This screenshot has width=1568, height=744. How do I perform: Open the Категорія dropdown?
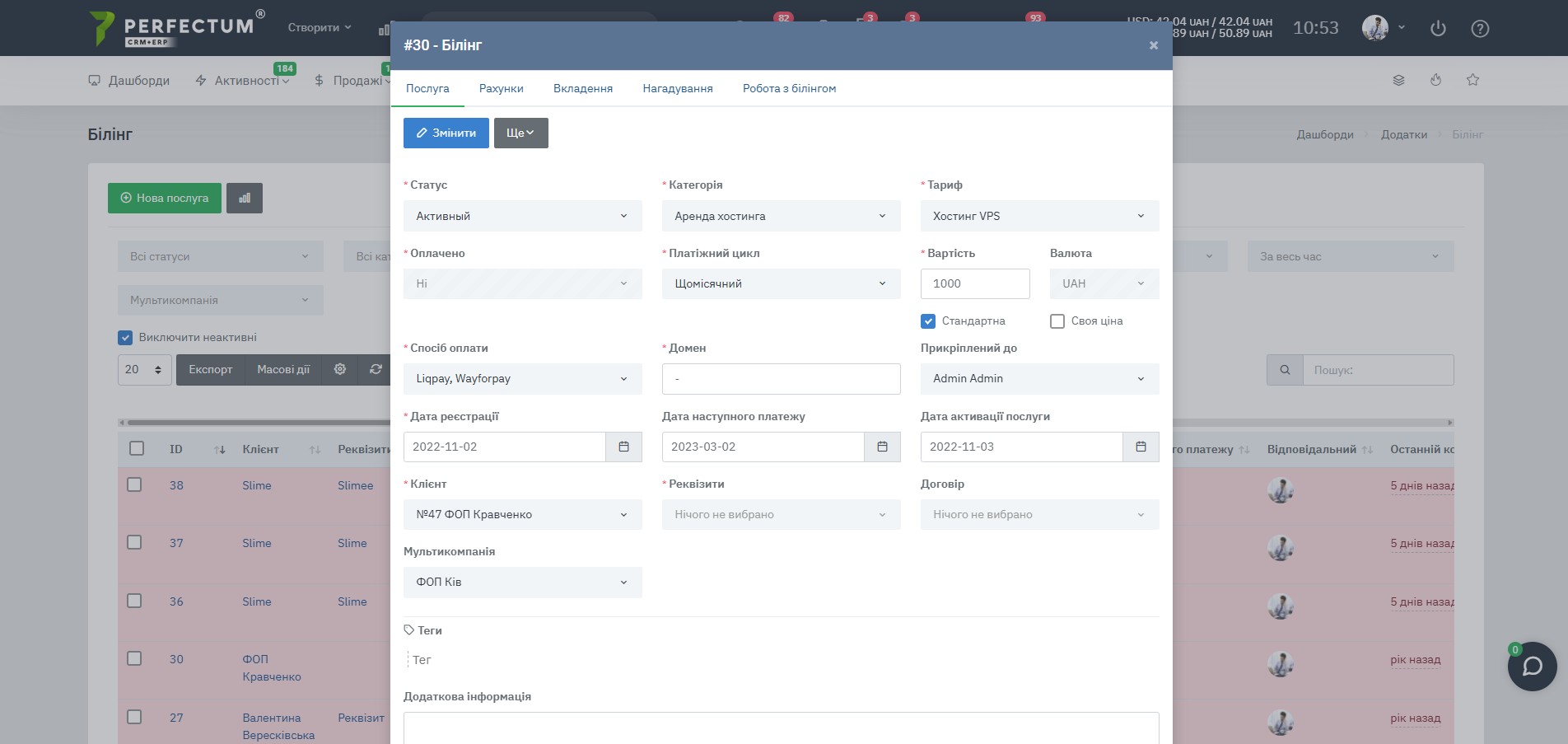782,216
